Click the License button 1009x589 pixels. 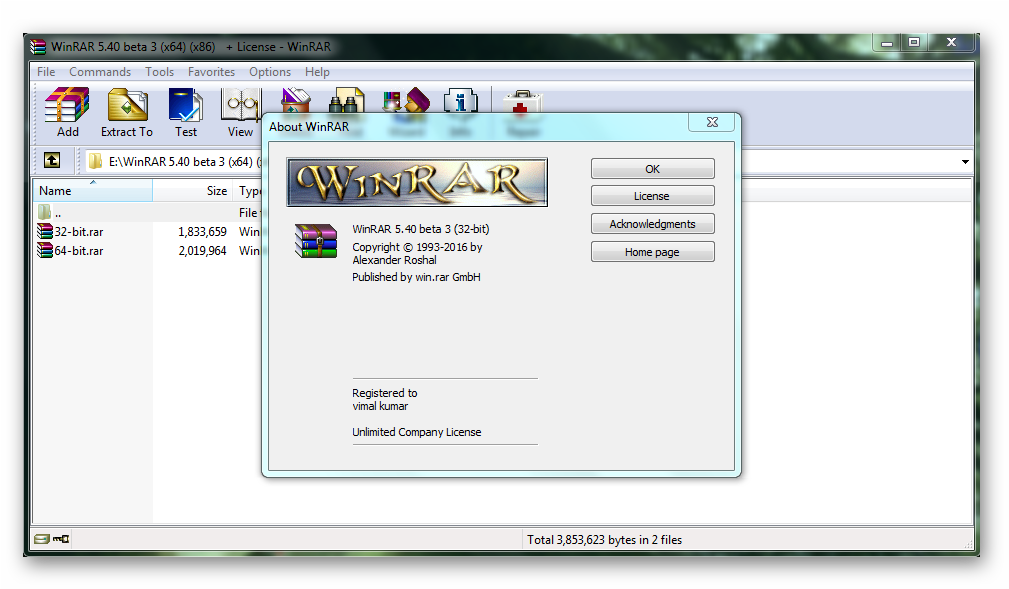pos(652,196)
